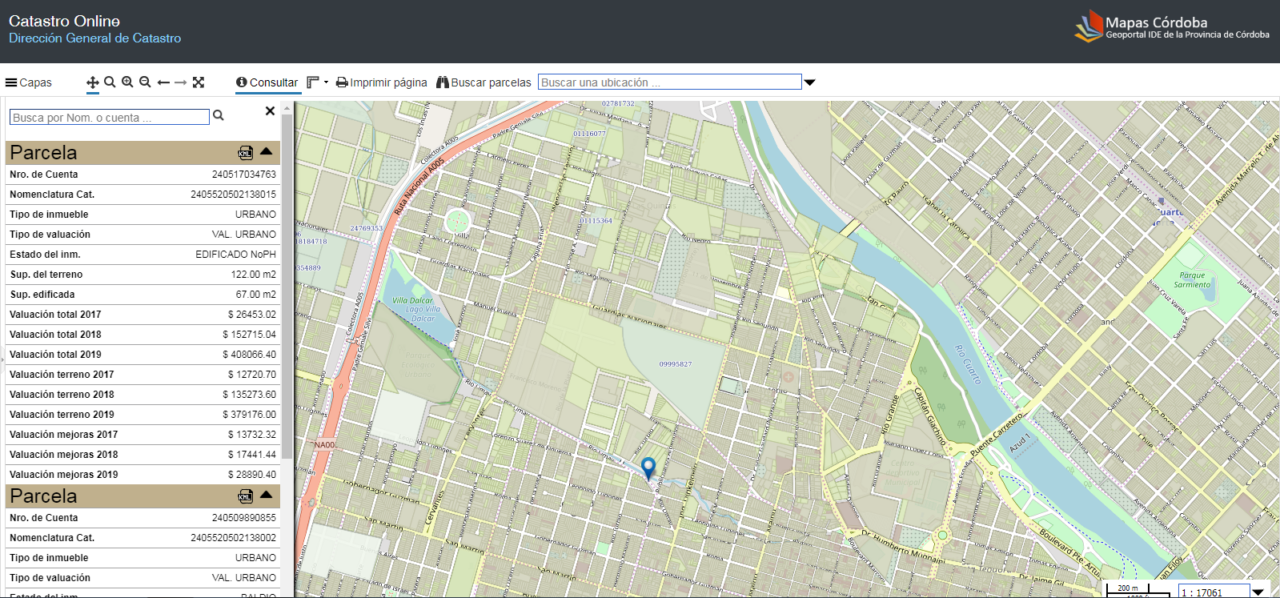Image resolution: width=1280 pixels, height=598 pixels.
Task: Select the pan map tool
Action: click(x=93, y=83)
